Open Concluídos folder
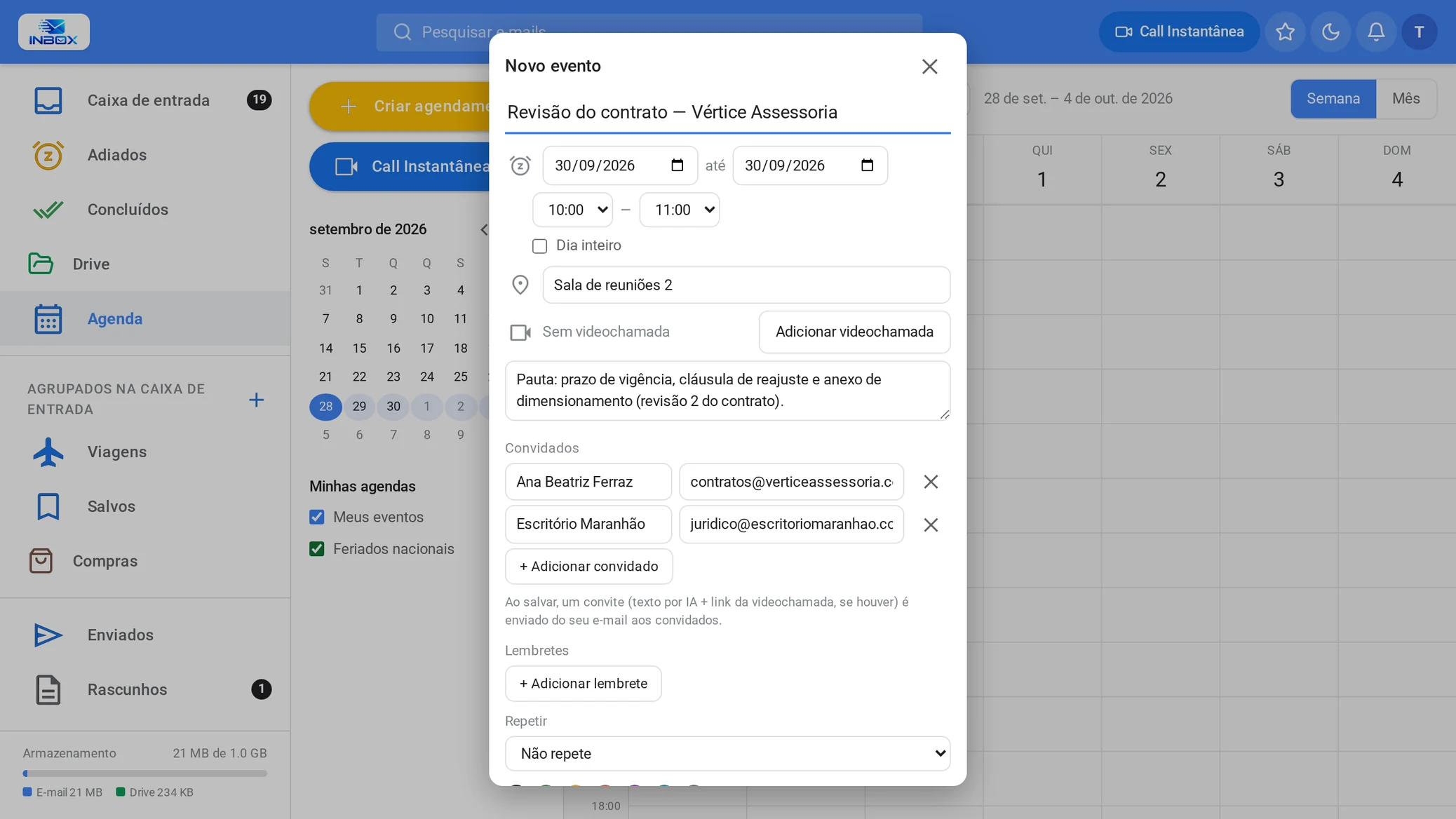Viewport: 1456px width, 819px height. pos(145,210)
